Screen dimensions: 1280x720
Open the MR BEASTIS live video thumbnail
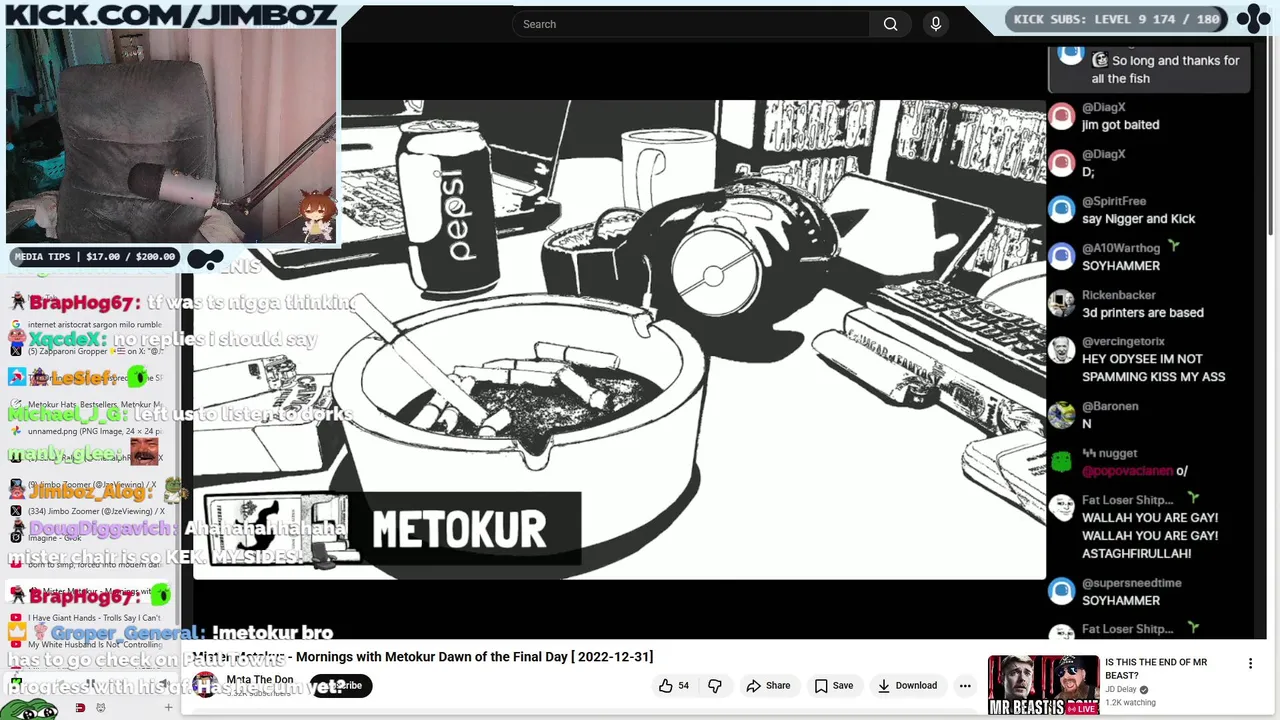pos(1043,685)
